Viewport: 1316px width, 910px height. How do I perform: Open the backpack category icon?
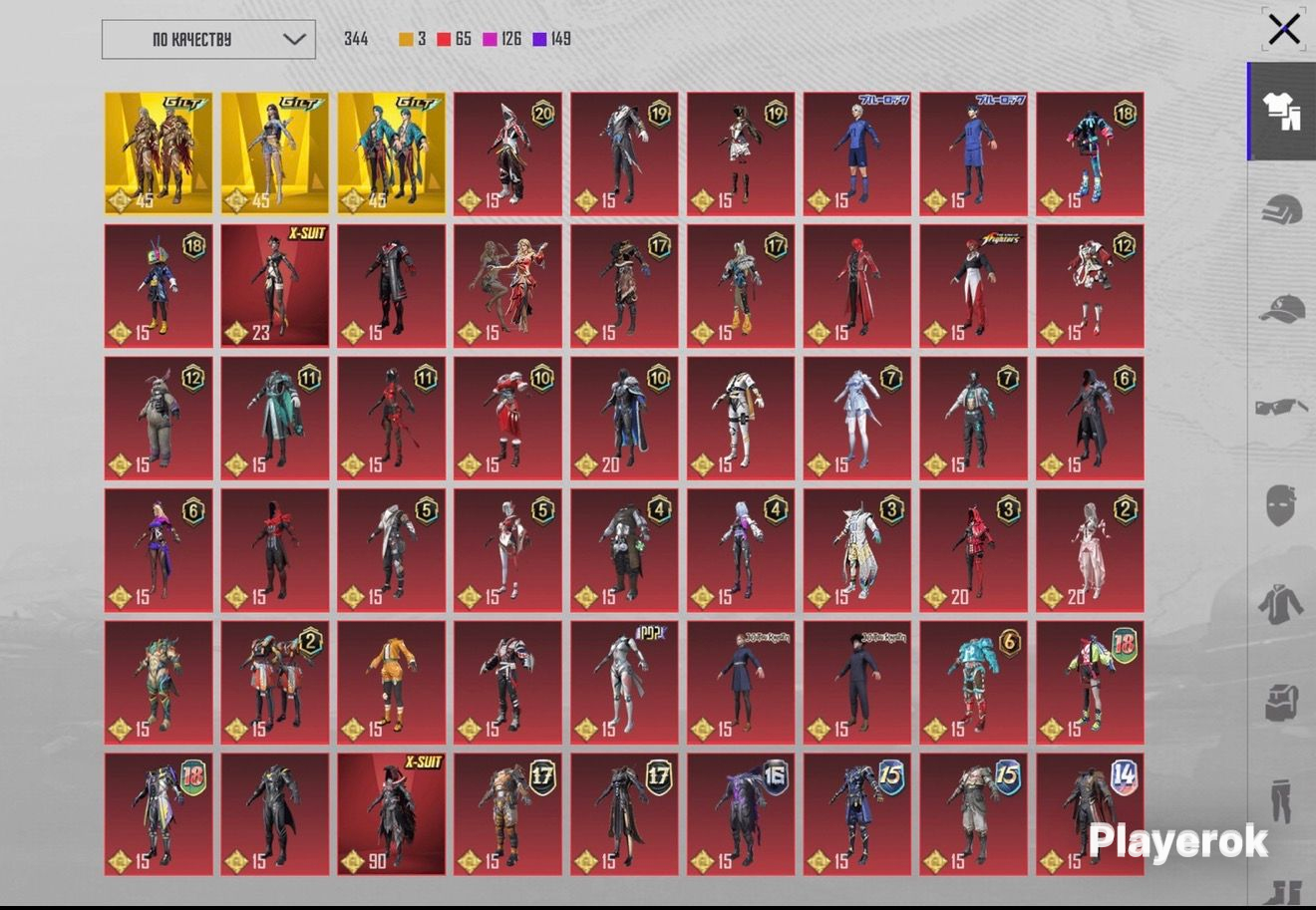(1281, 702)
